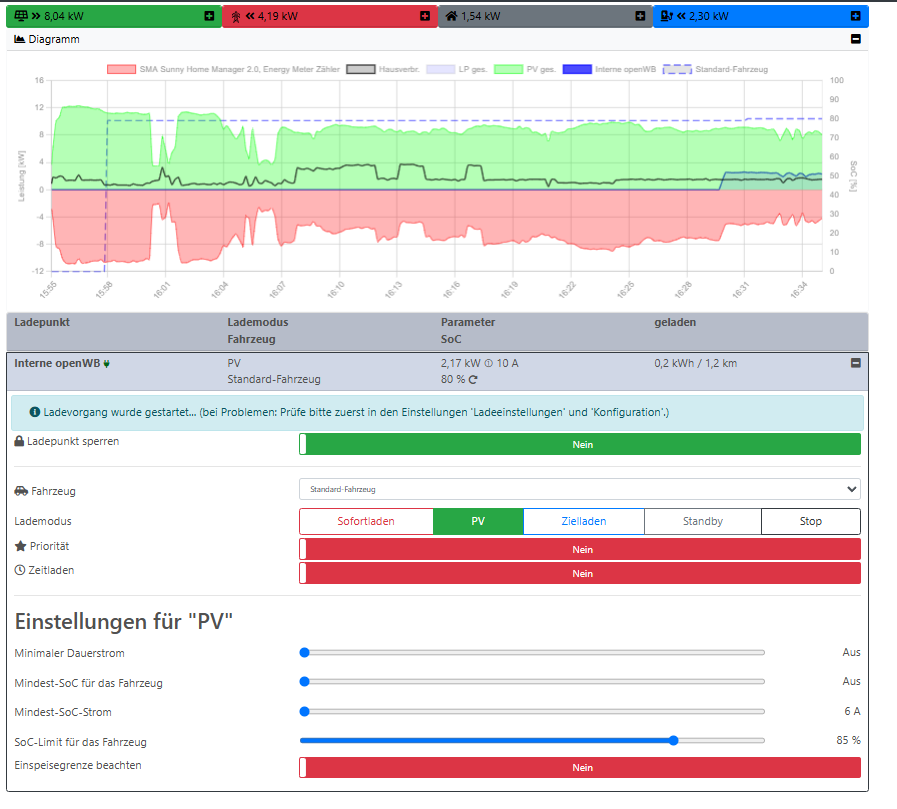
Task: Select Sofortladen charge mode
Action: pyautogui.click(x=366, y=521)
